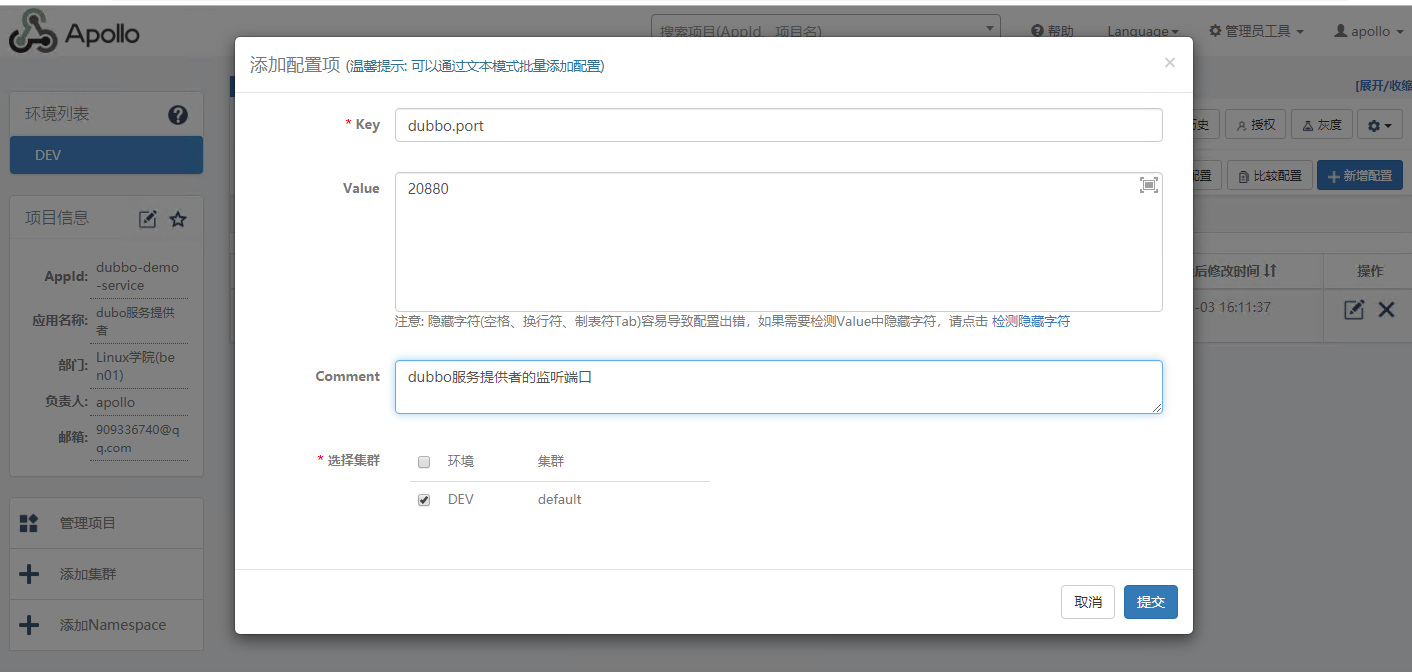Click the 取消 cancel button

(1087, 602)
